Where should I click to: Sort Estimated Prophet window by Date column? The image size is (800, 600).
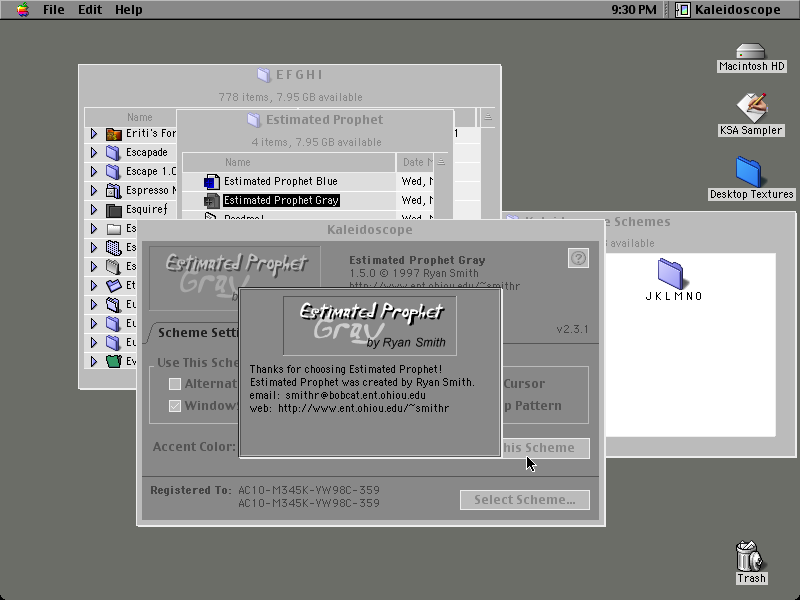click(415, 162)
